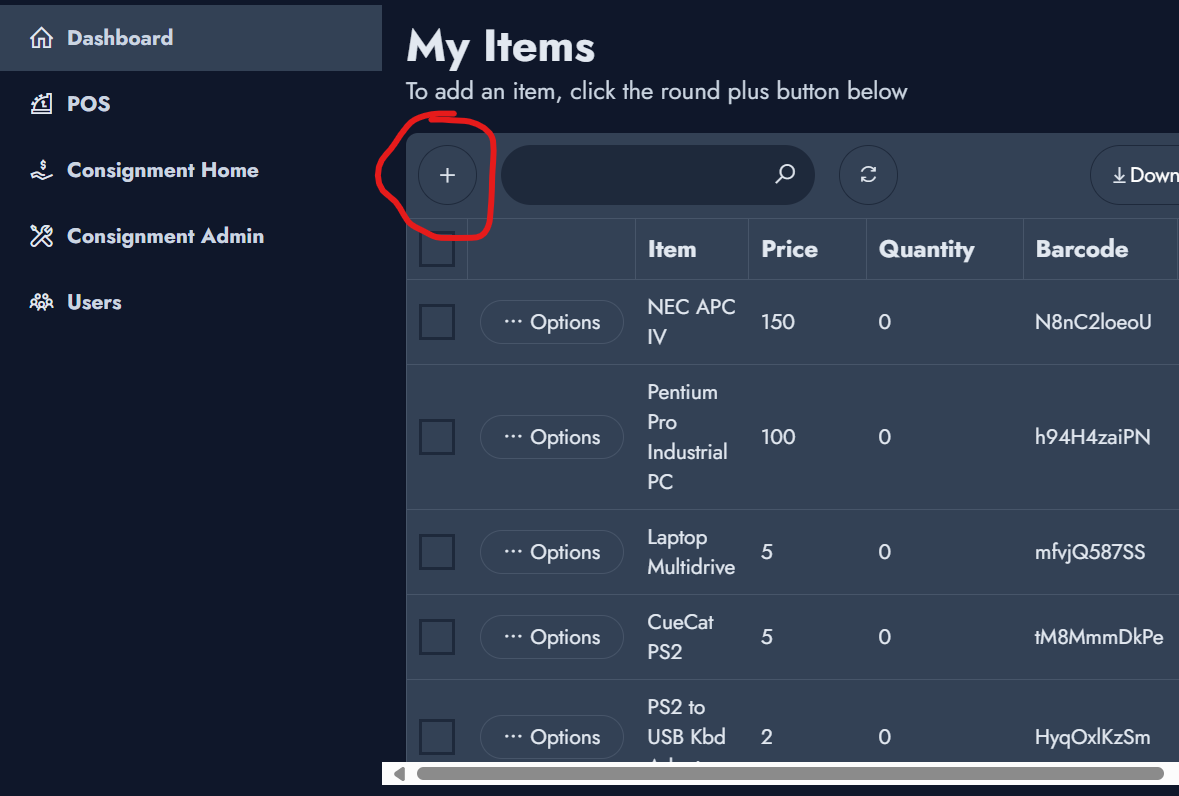The image size is (1179, 796).
Task: Open Options for PS2 to USB Kbd
Action: point(552,737)
